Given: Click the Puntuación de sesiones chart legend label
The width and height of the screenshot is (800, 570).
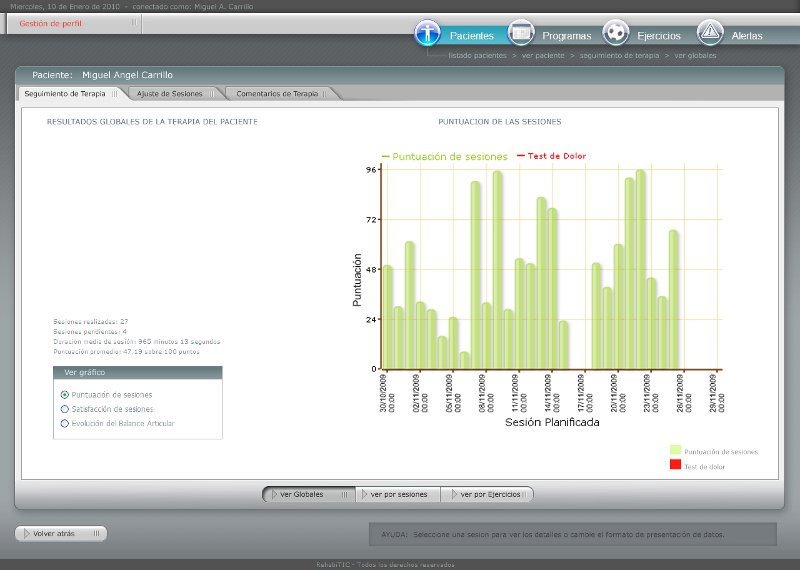Looking at the screenshot, I should [449, 157].
